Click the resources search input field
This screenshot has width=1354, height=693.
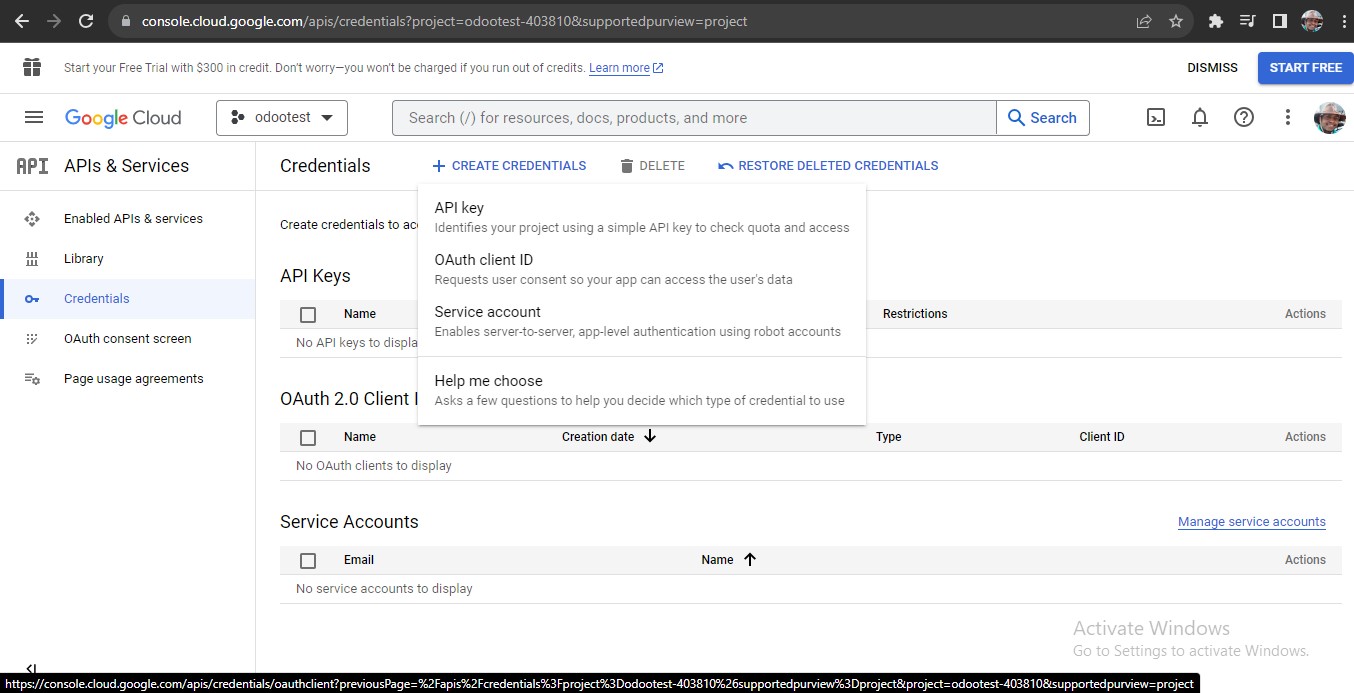click(694, 118)
